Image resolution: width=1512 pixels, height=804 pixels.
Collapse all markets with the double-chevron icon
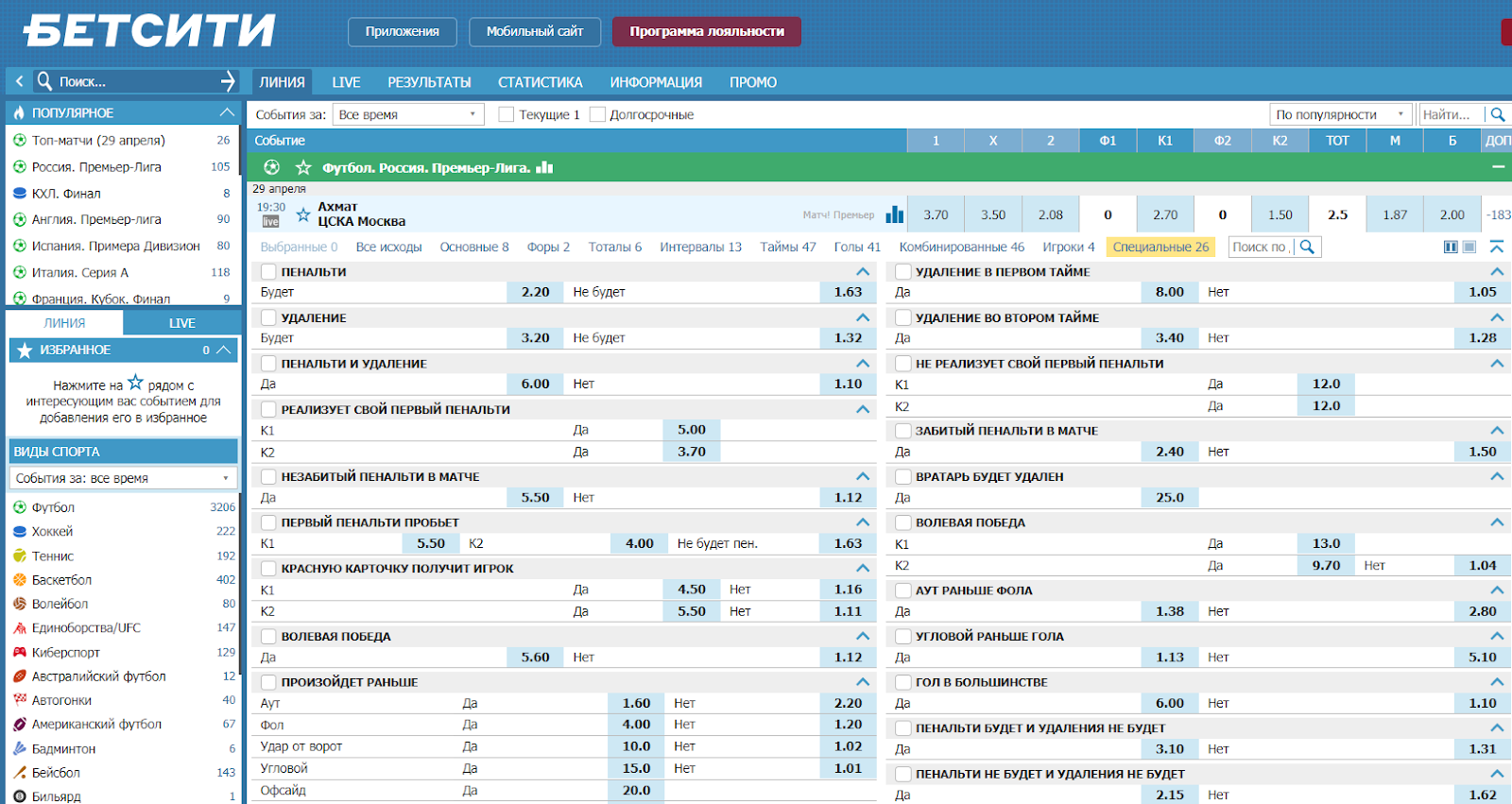(x=1497, y=247)
